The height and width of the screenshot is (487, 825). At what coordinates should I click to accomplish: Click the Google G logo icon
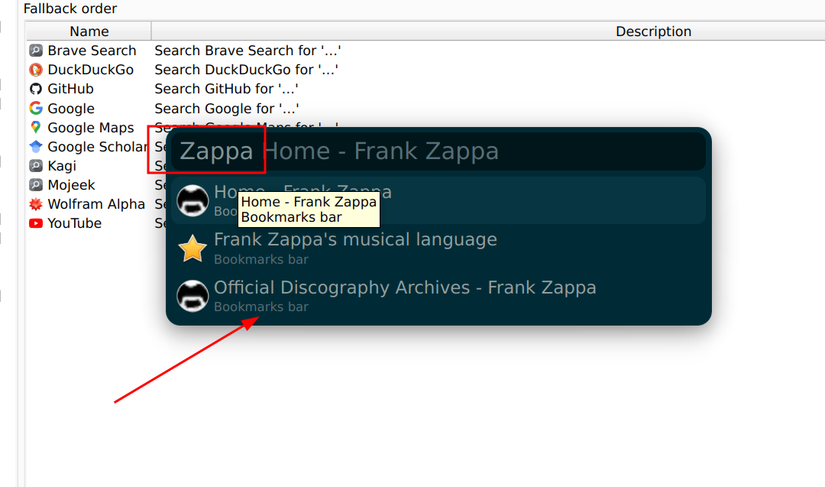point(36,108)
